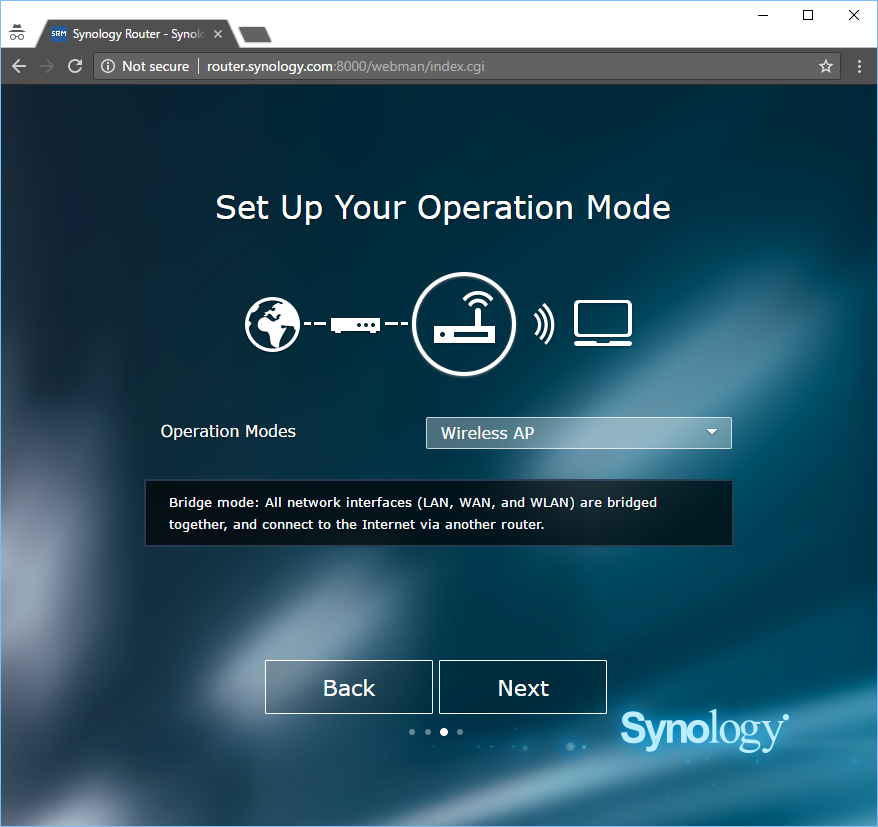Image resolution: width=878 pixels, height=827 pixels.
Task: Close the browser window
Action: [853, 15]
